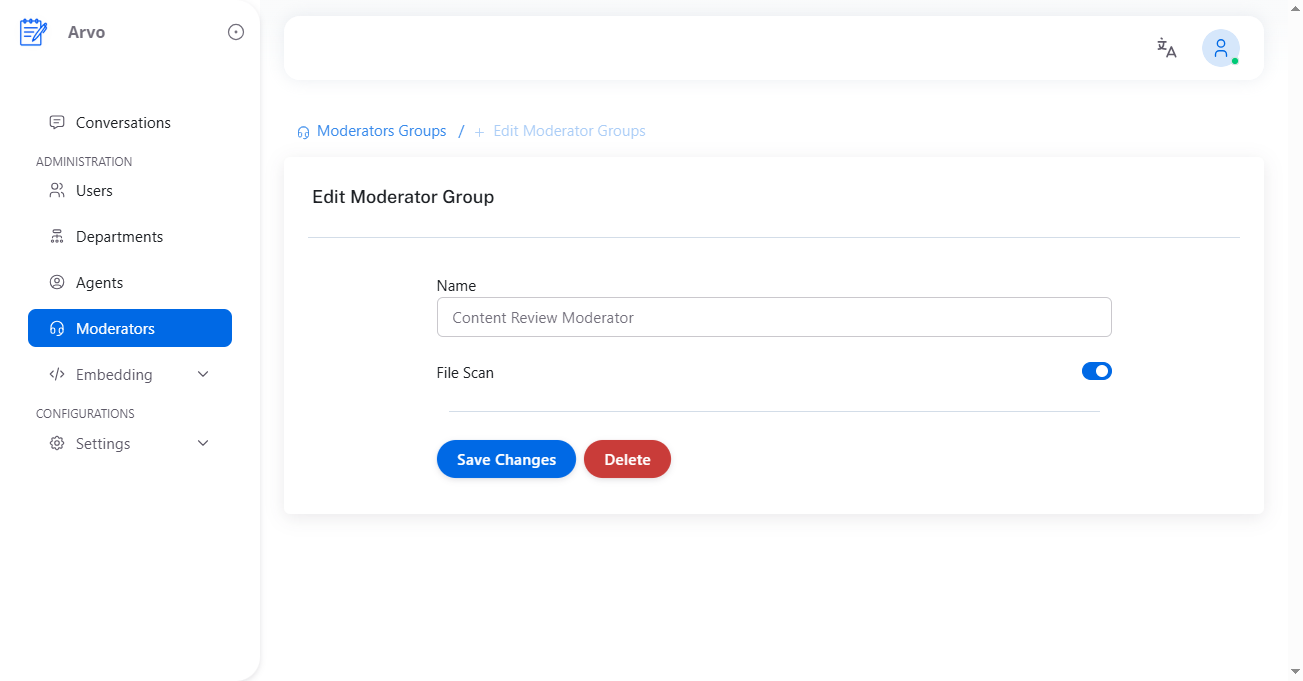Viewport: 1303px width, 681px height.
Task: Select the Users icon in the sidebar
Action: [56, 190]
